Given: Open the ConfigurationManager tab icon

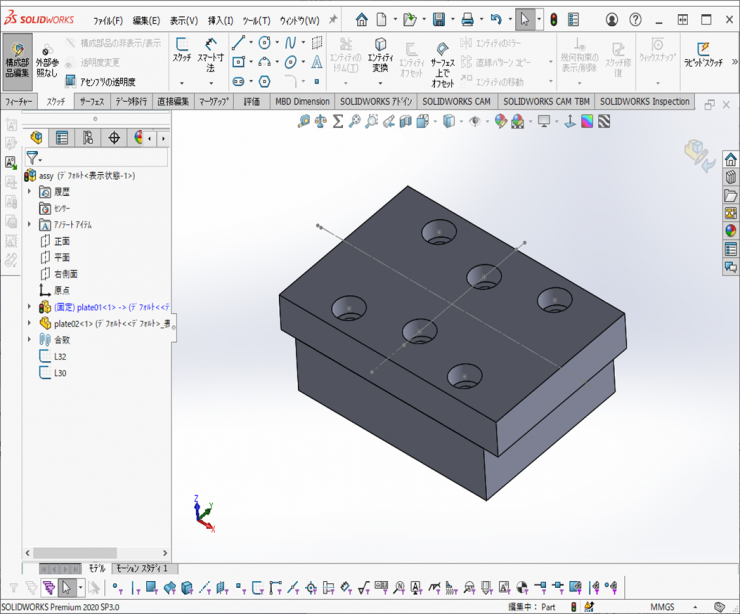Looking at the screenshot, I should (x=88, y=138).
